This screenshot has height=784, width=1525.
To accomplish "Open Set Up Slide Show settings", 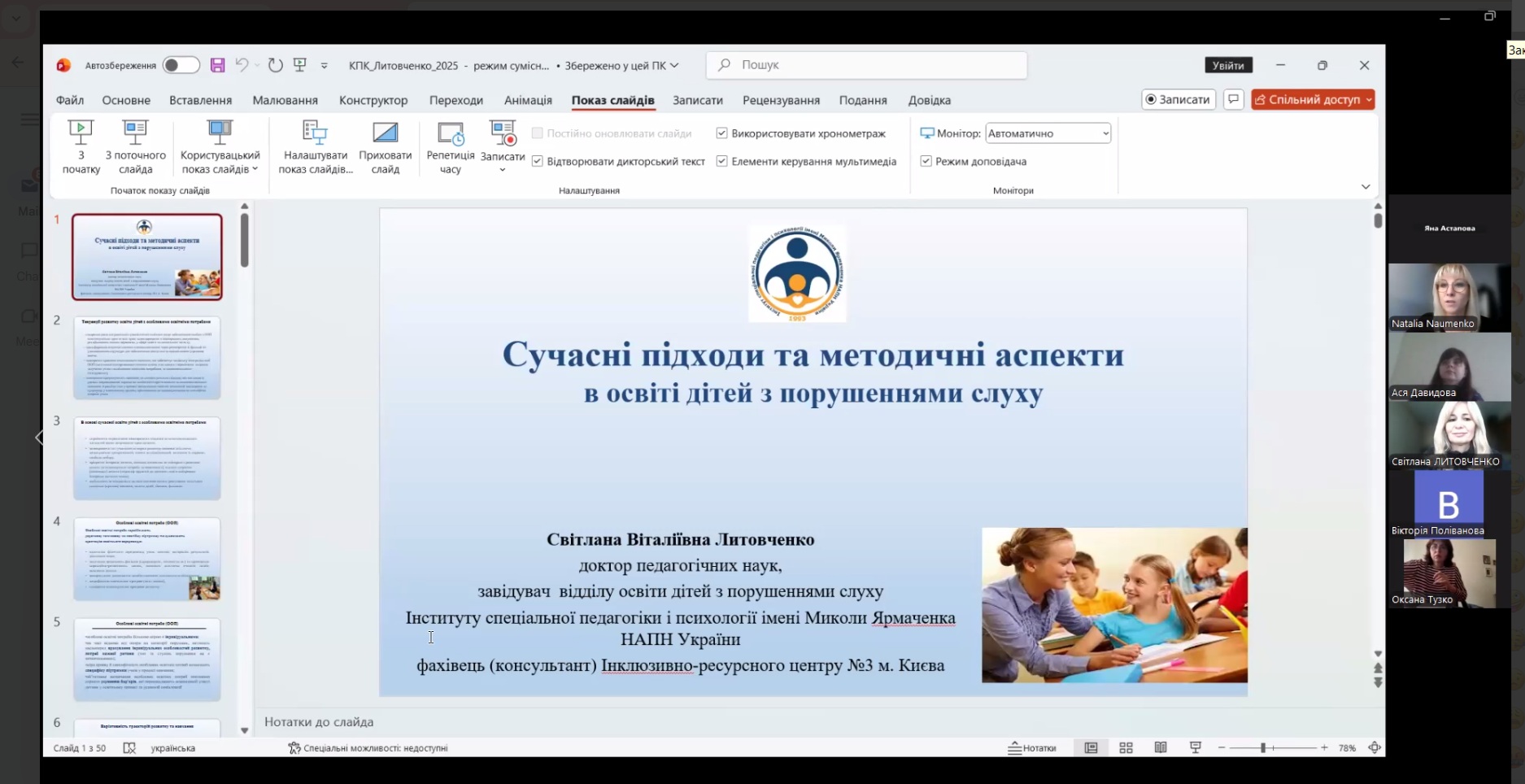I will point(315,132).
